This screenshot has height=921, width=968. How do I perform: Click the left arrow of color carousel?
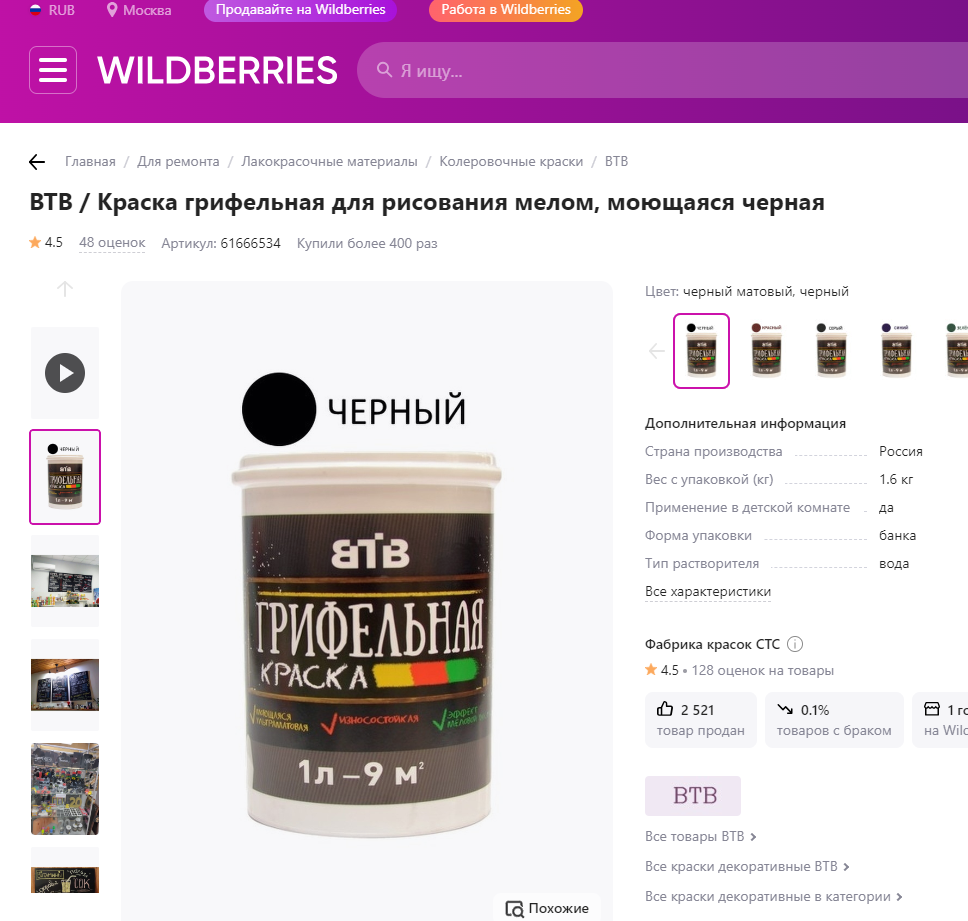657,351
